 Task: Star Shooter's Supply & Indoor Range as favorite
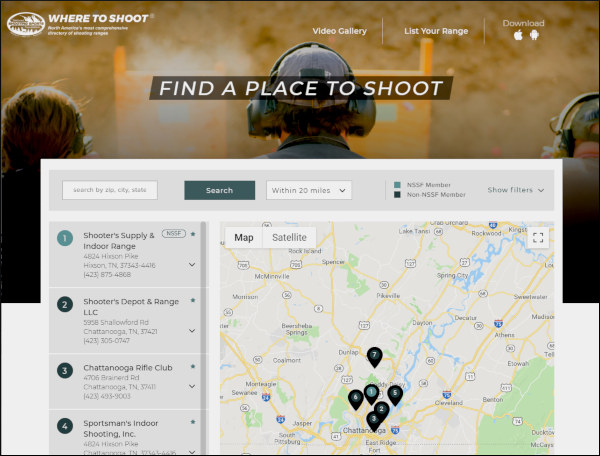point(193,233)
